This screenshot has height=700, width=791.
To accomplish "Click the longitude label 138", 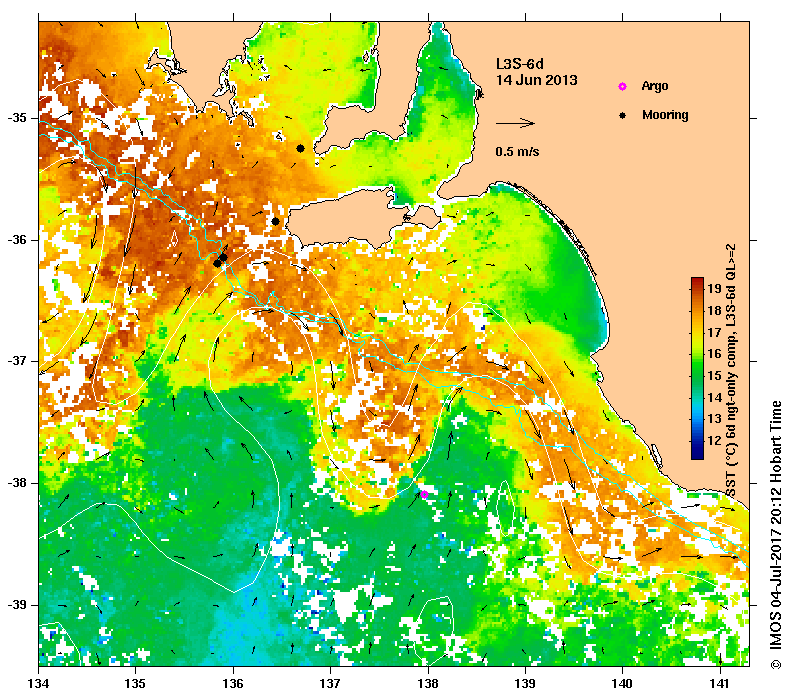I will 428,684.
